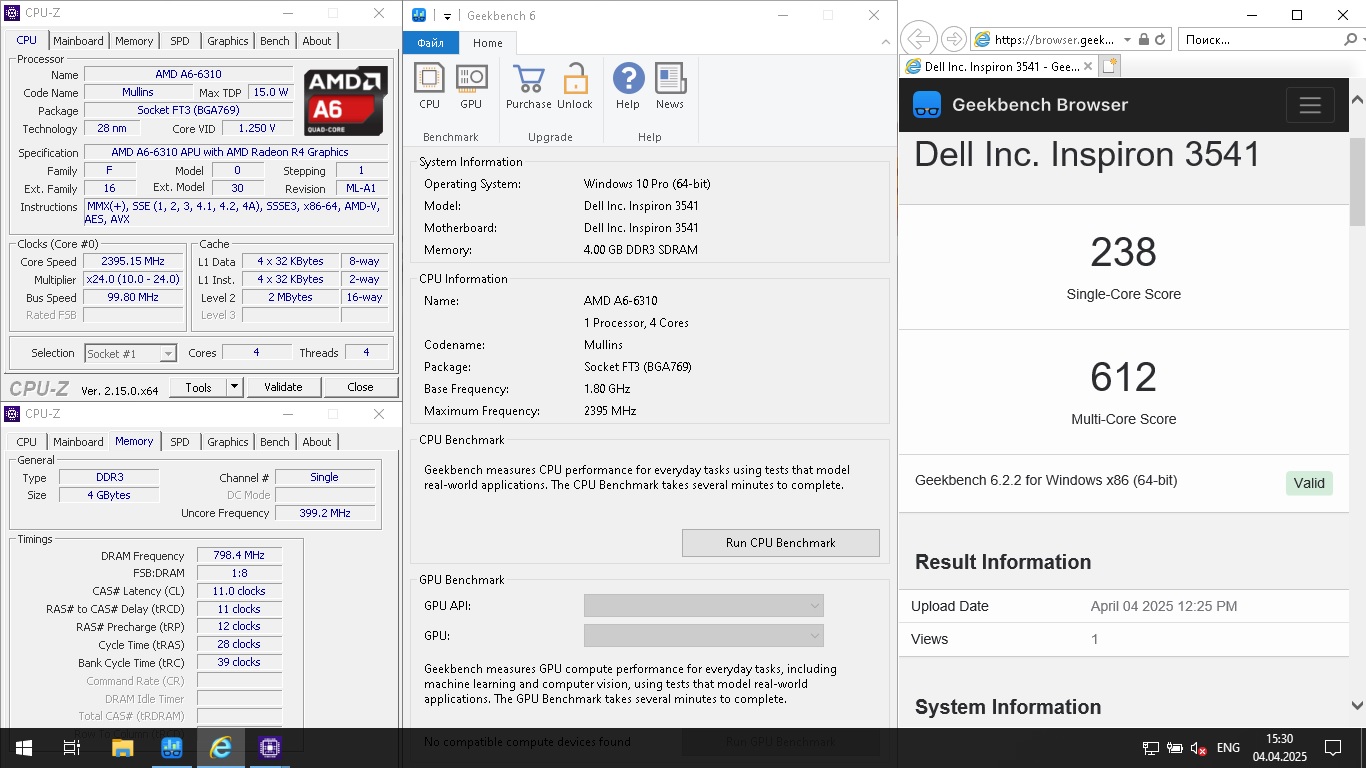
Task: Click the magnifier icon in IE search box
Action: pos(1350,40)
